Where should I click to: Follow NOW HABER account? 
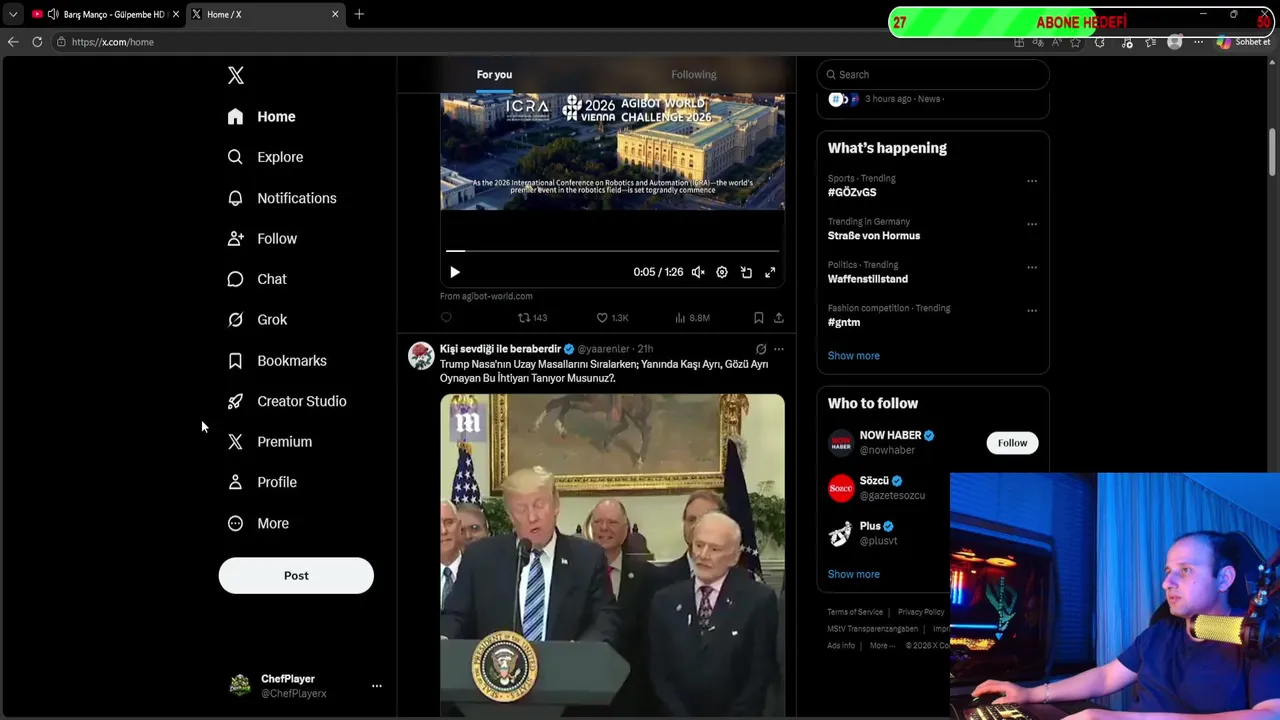(x=1012, y=443)
